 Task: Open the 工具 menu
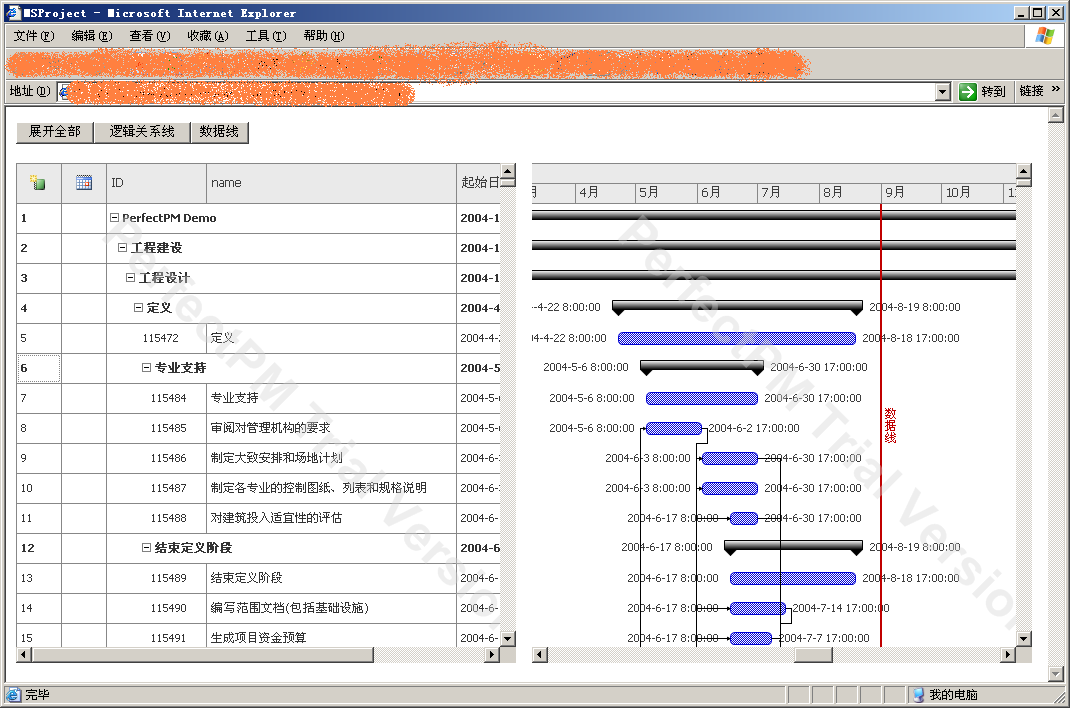(265, 35)
